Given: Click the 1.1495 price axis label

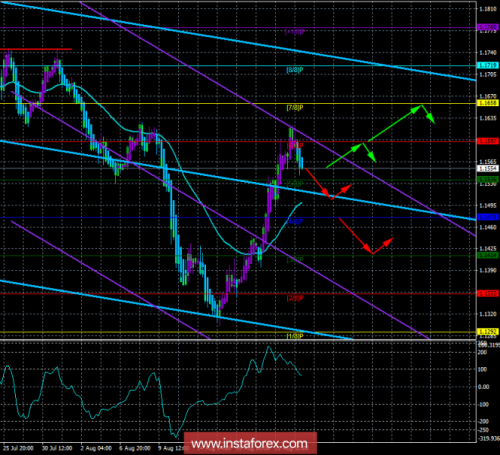Looking at the screenshot, I should (488, 205).
